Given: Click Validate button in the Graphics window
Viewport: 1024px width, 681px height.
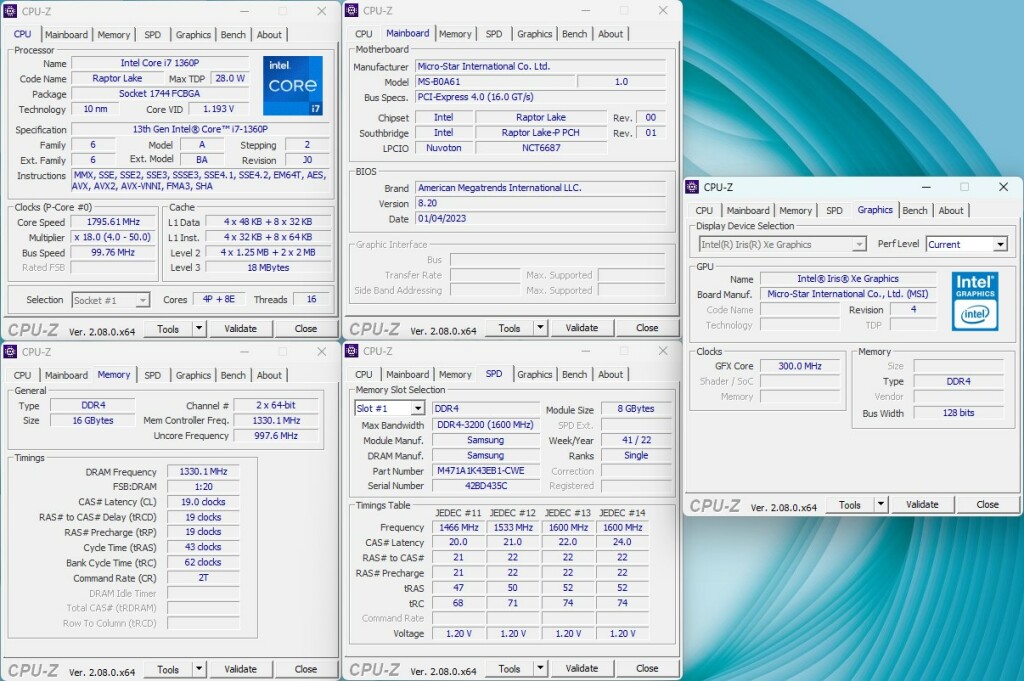Looking at the screenshot, I should tap(922, 505).
